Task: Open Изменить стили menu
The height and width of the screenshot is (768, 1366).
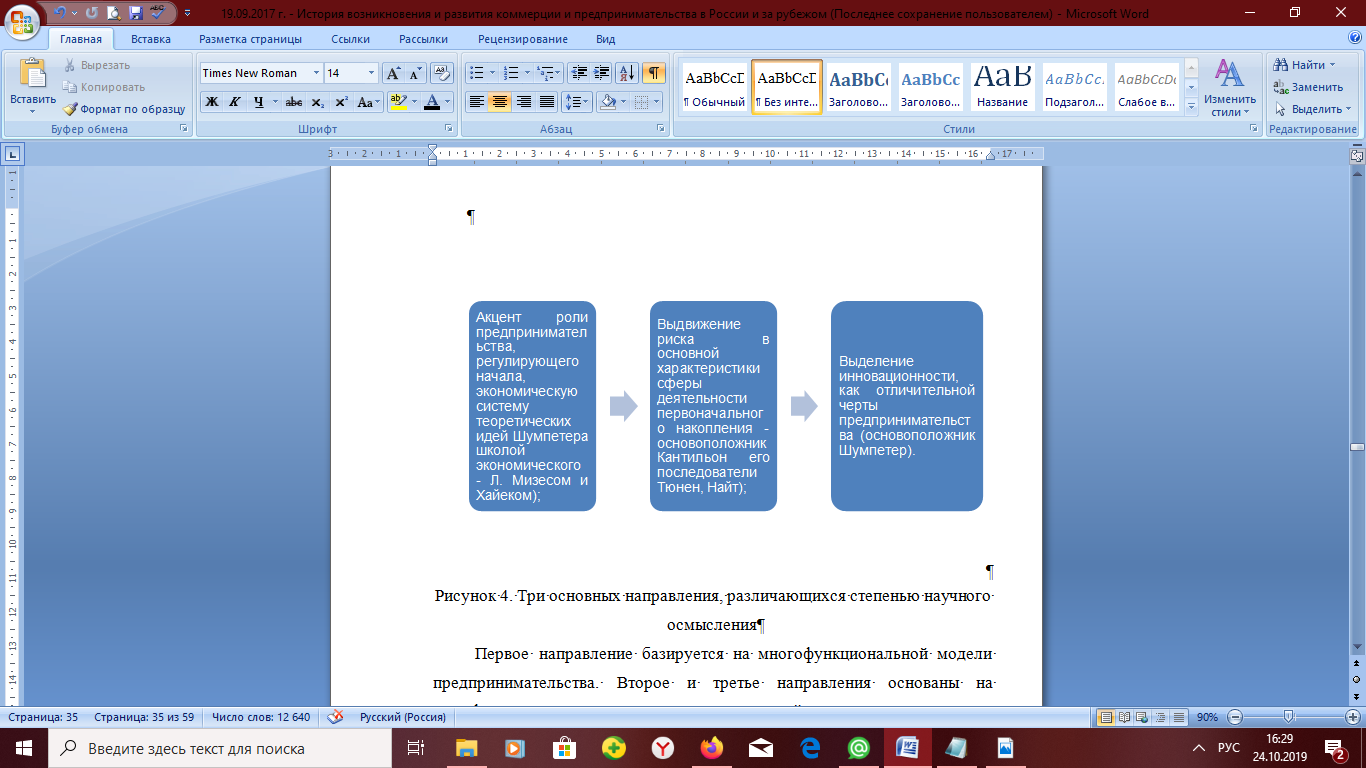Action: tap(1229, 88)
